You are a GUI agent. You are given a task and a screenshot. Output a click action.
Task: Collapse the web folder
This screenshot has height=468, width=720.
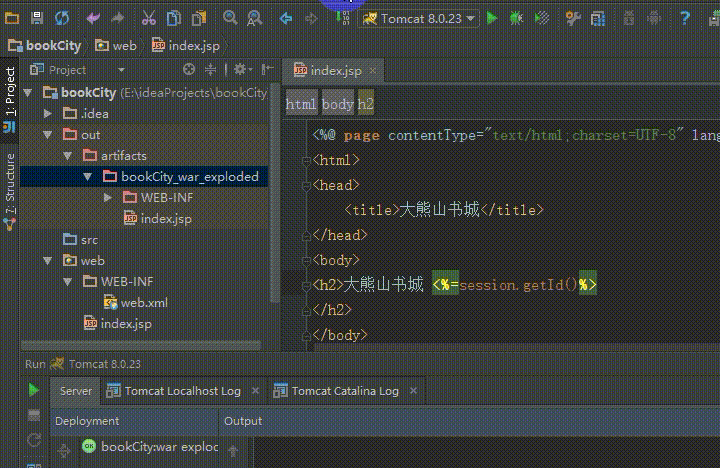(x=48, y=261)
